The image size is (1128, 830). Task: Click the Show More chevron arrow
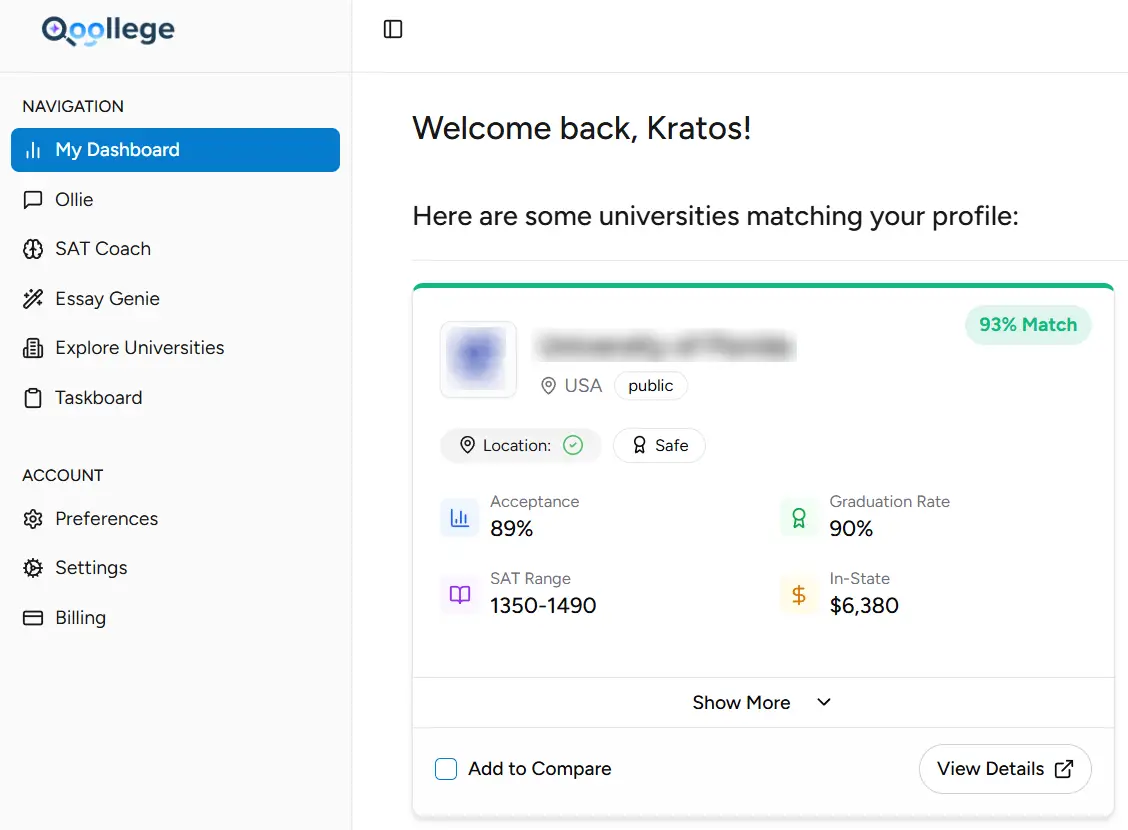click(824, 702)
